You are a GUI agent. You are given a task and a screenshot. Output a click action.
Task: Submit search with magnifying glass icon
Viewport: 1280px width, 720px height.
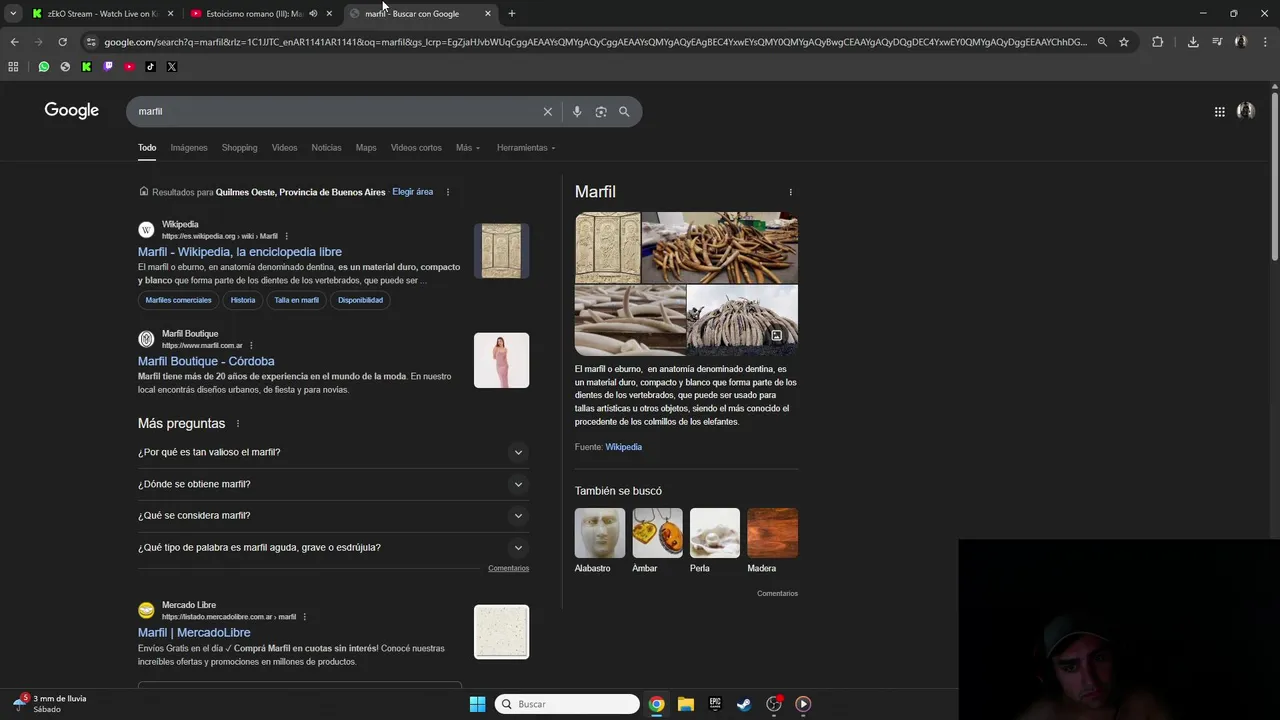624,112
